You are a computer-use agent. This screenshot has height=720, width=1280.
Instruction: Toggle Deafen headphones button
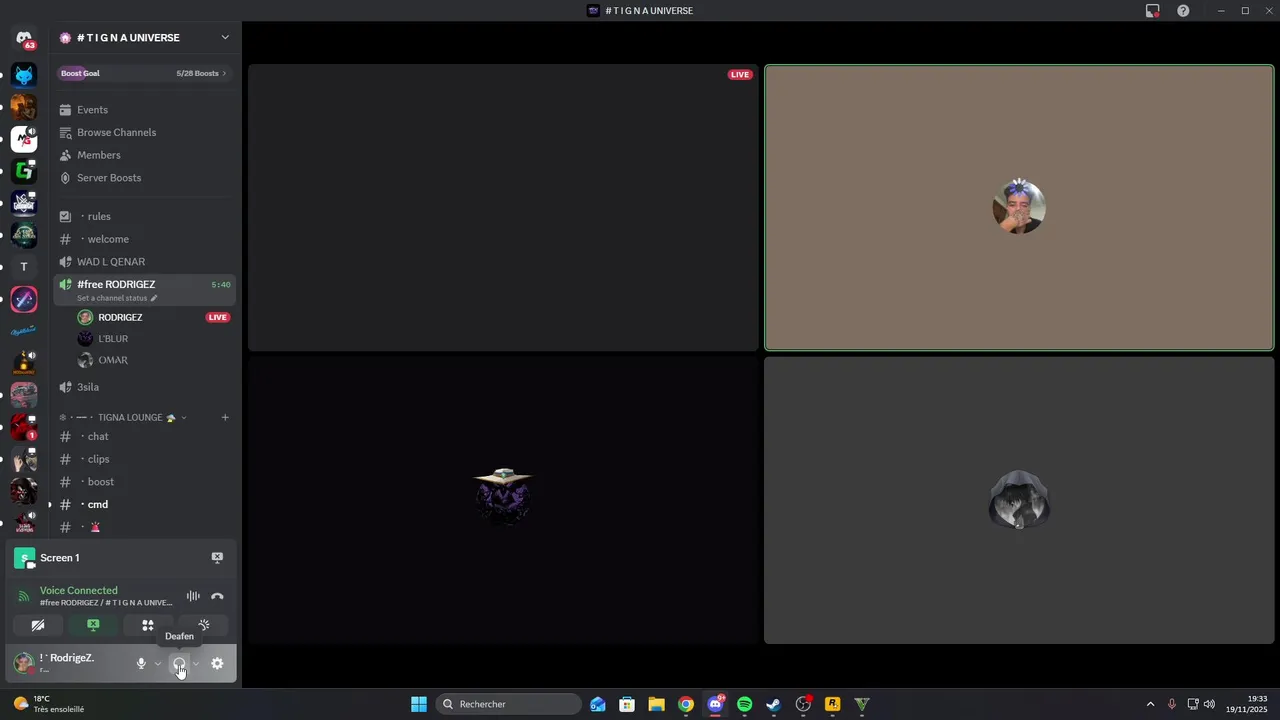(x=179, y=663)
